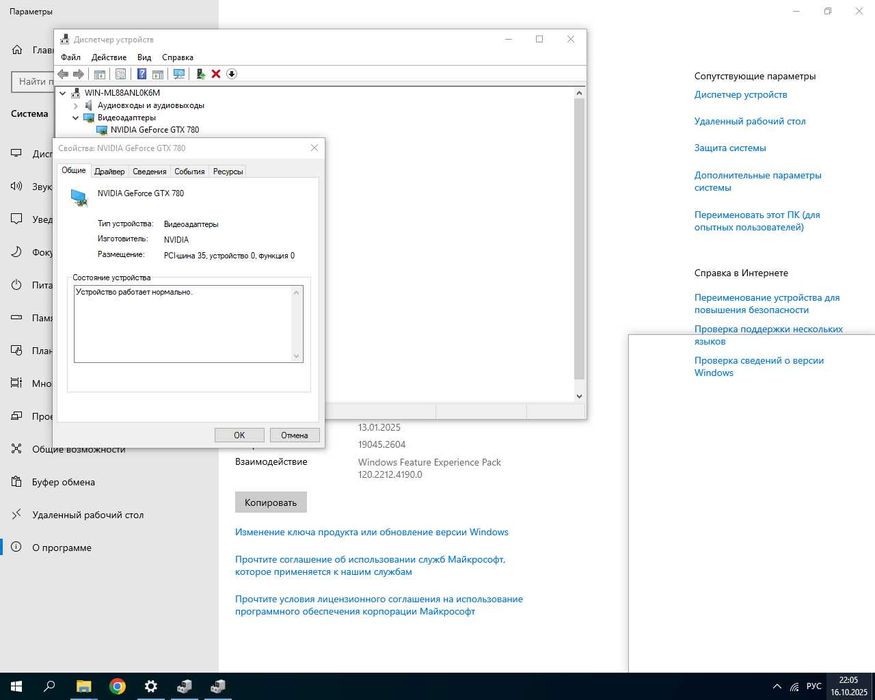
Task: Select NVIDIA GeForce GTX 780 in device tree
Action: tap(155, 130)
